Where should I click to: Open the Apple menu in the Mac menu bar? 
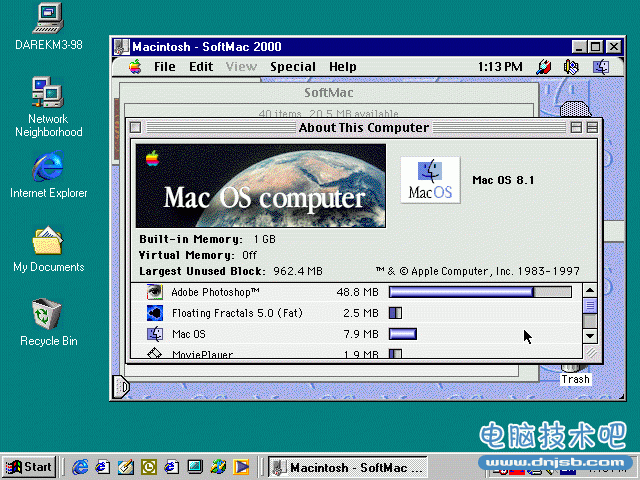[x=135, y=67]
